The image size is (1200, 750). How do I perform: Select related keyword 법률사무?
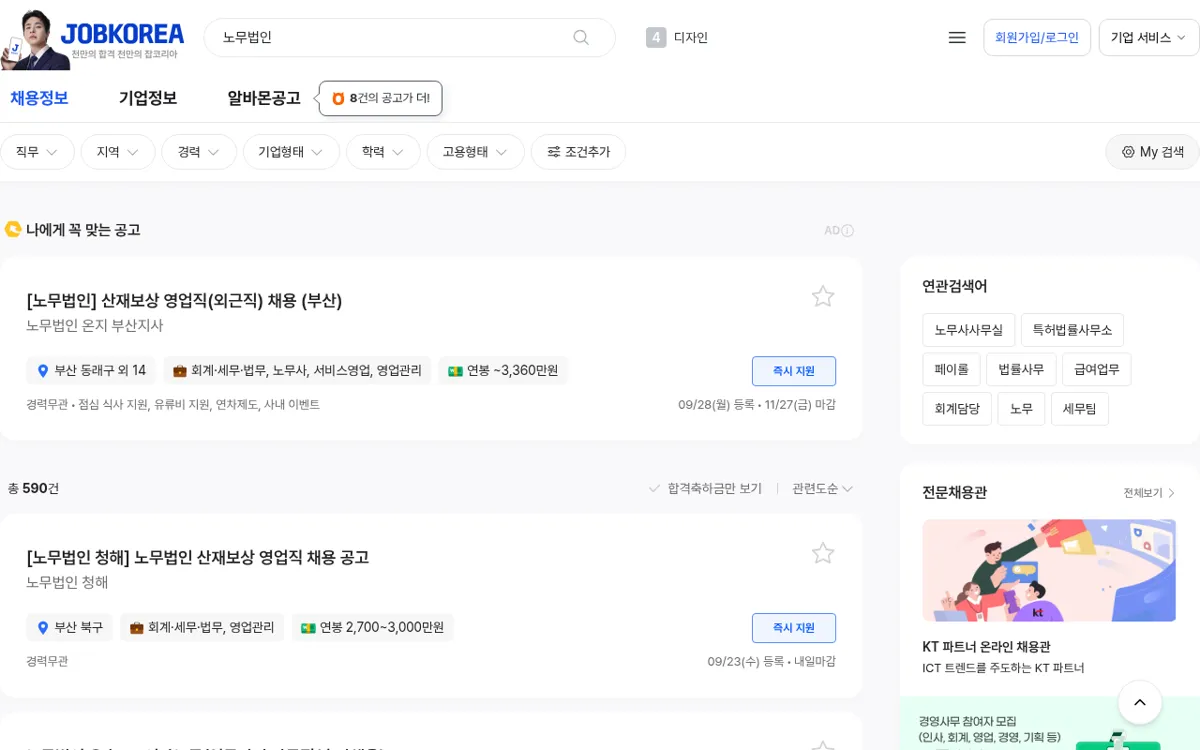[x=1021, y=369]
